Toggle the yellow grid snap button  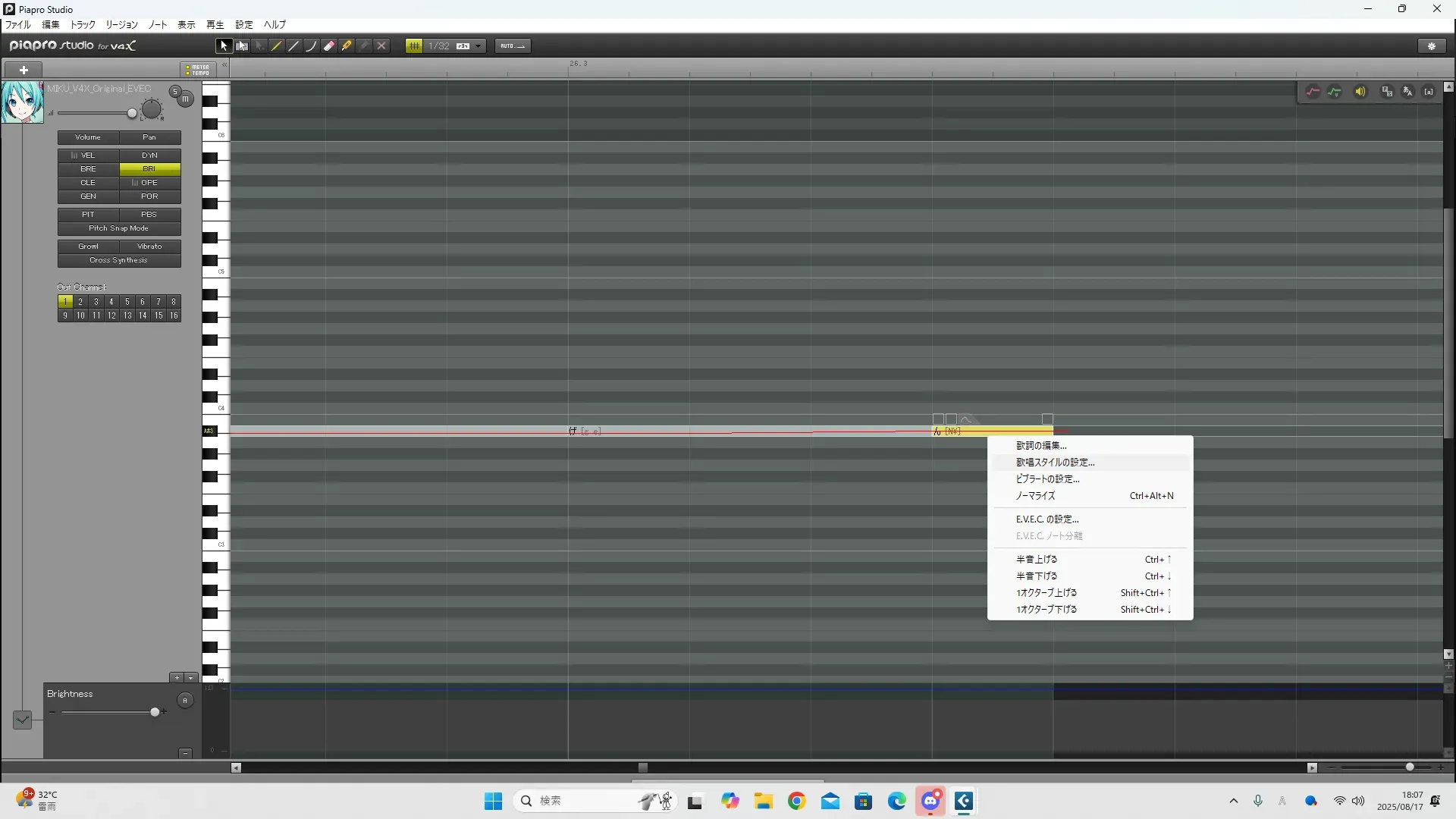414,46
